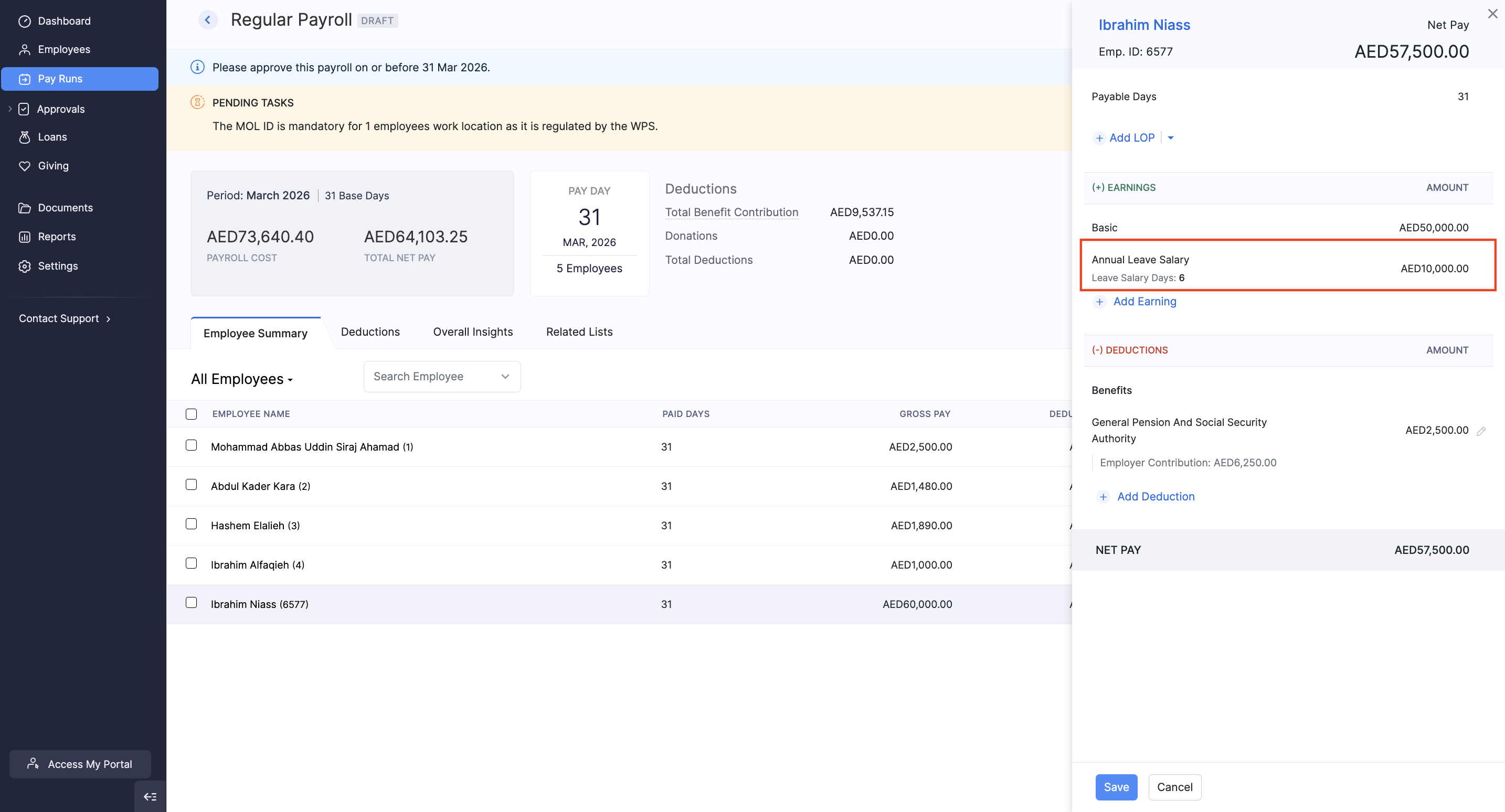Open the Related Lists tab

pyautogui.click(x=579, y=332)
